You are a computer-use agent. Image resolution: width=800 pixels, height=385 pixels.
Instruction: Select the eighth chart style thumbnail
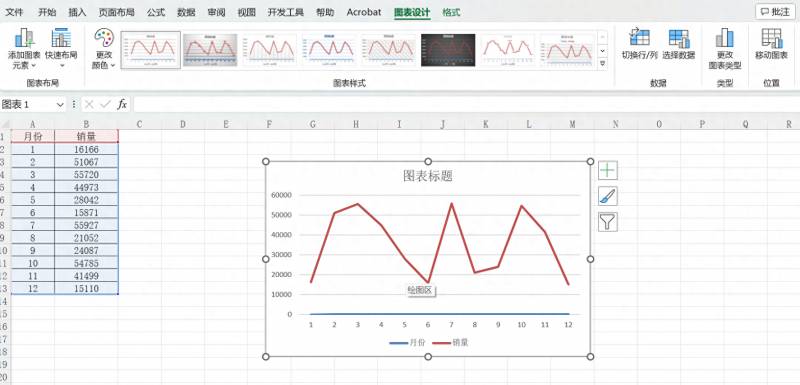point(567,50)
